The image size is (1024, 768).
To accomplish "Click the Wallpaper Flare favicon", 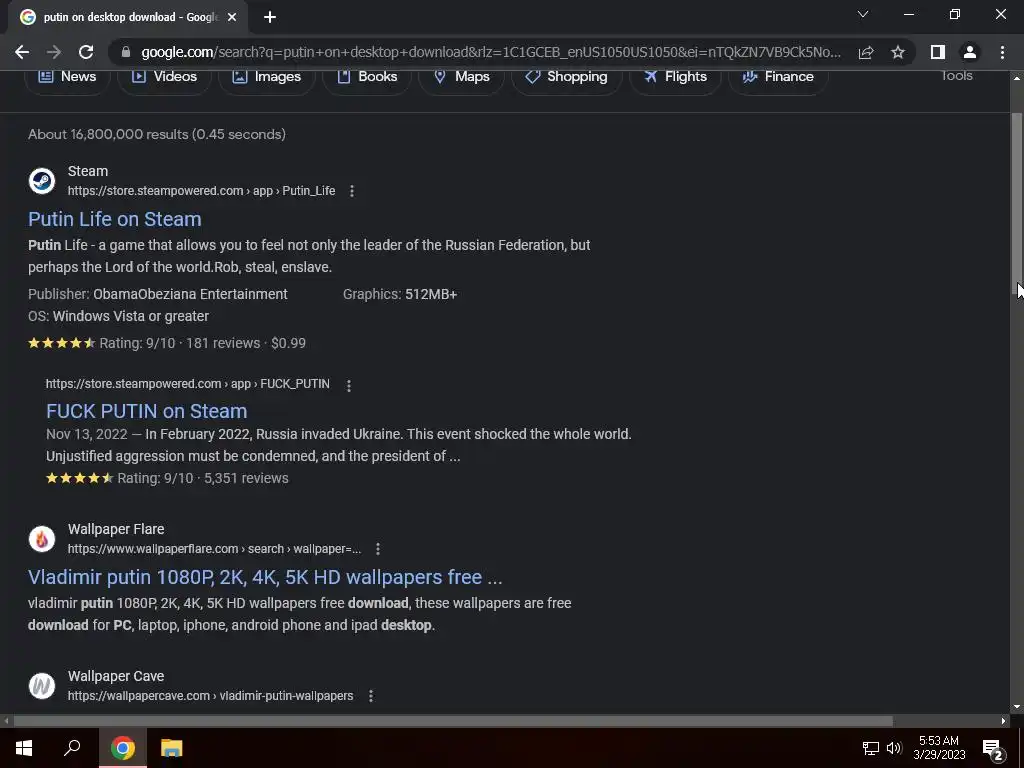I will [42, 539].
